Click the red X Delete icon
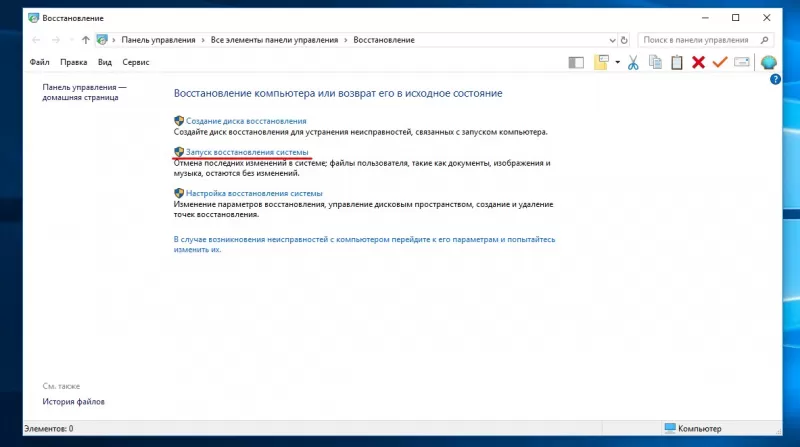This screenshot has width=800, height=447. click(698, 62)
